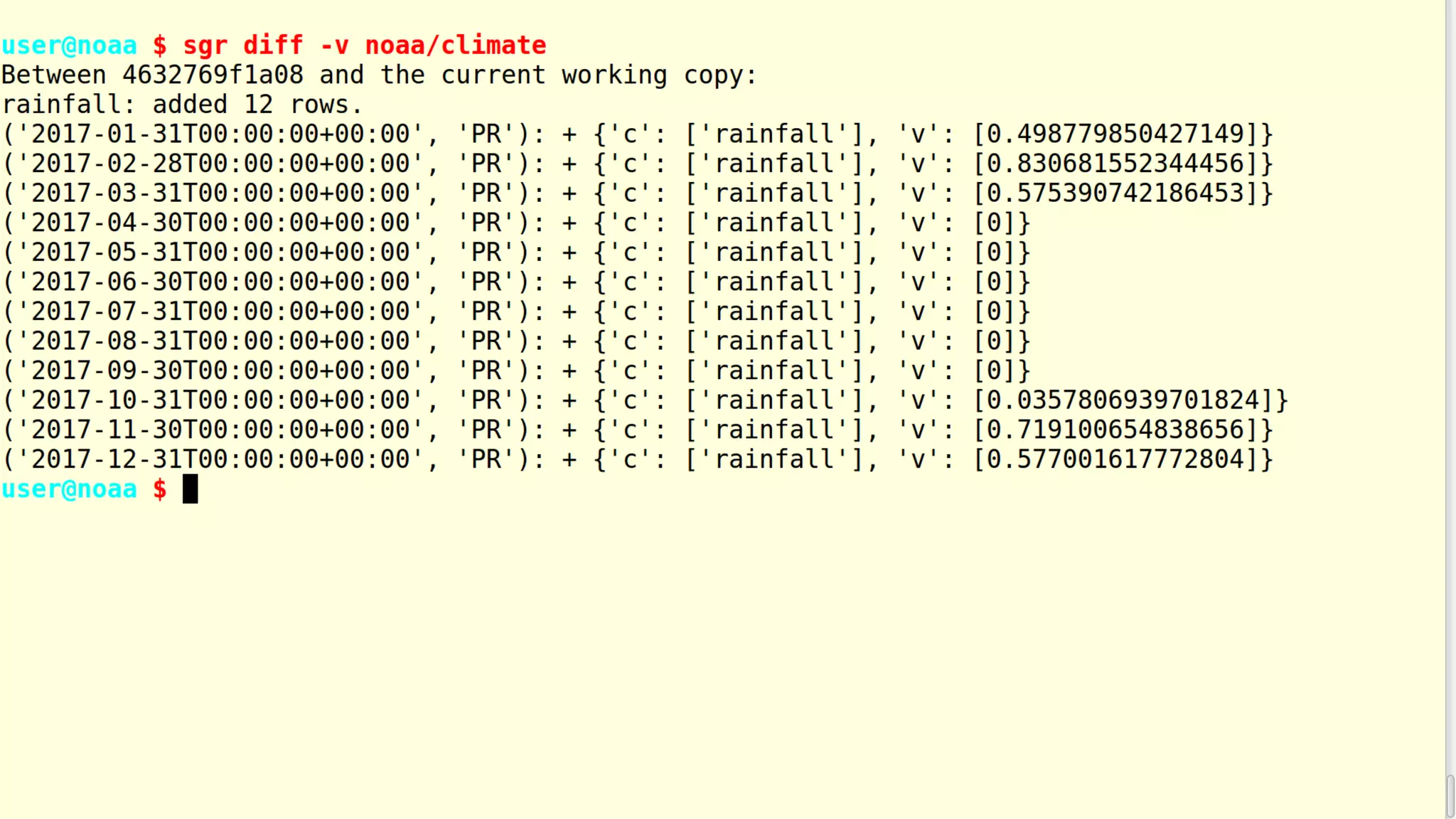Click the 2017-03-31 timestamp
Image resolution: width=1456 pixels, height=819 pixels.
220,193
